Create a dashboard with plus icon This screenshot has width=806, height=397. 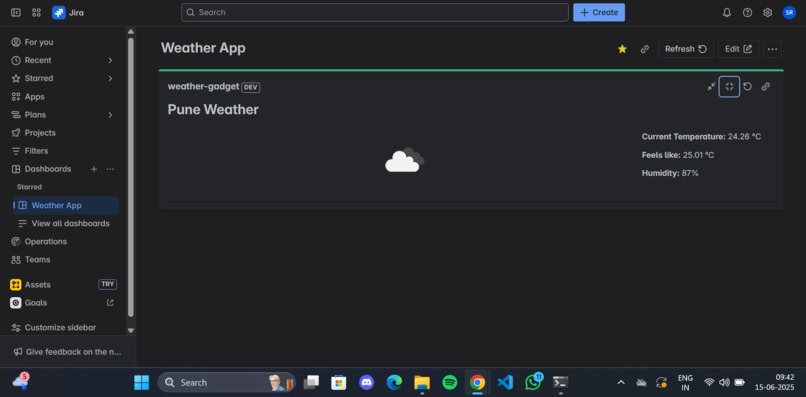click(x=94, y=169)
